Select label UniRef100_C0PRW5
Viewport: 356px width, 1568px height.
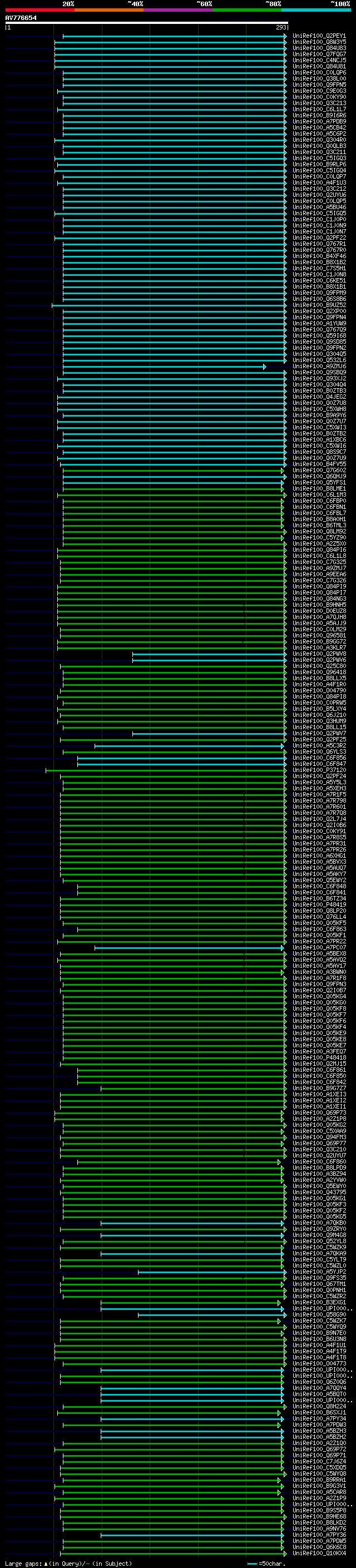(319, 703)
